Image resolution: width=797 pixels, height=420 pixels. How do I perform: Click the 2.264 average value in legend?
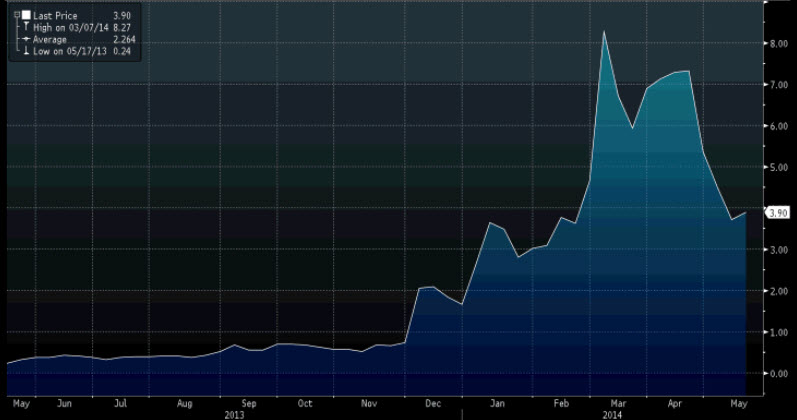pyautogui.click(x=124, y=40)
